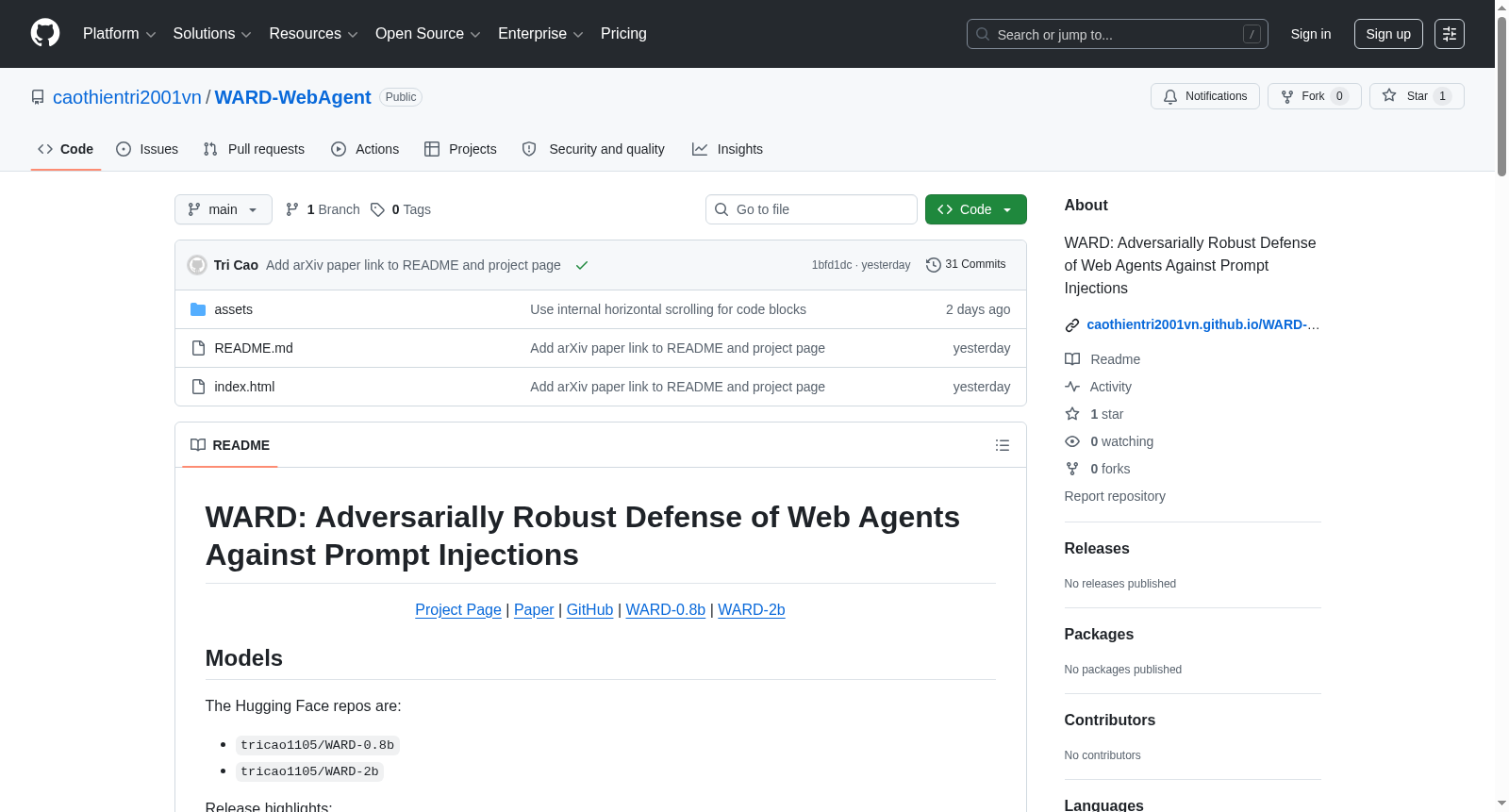Open the Pricing page
The width and height of the screenshot is (1509, 812).
623,34
